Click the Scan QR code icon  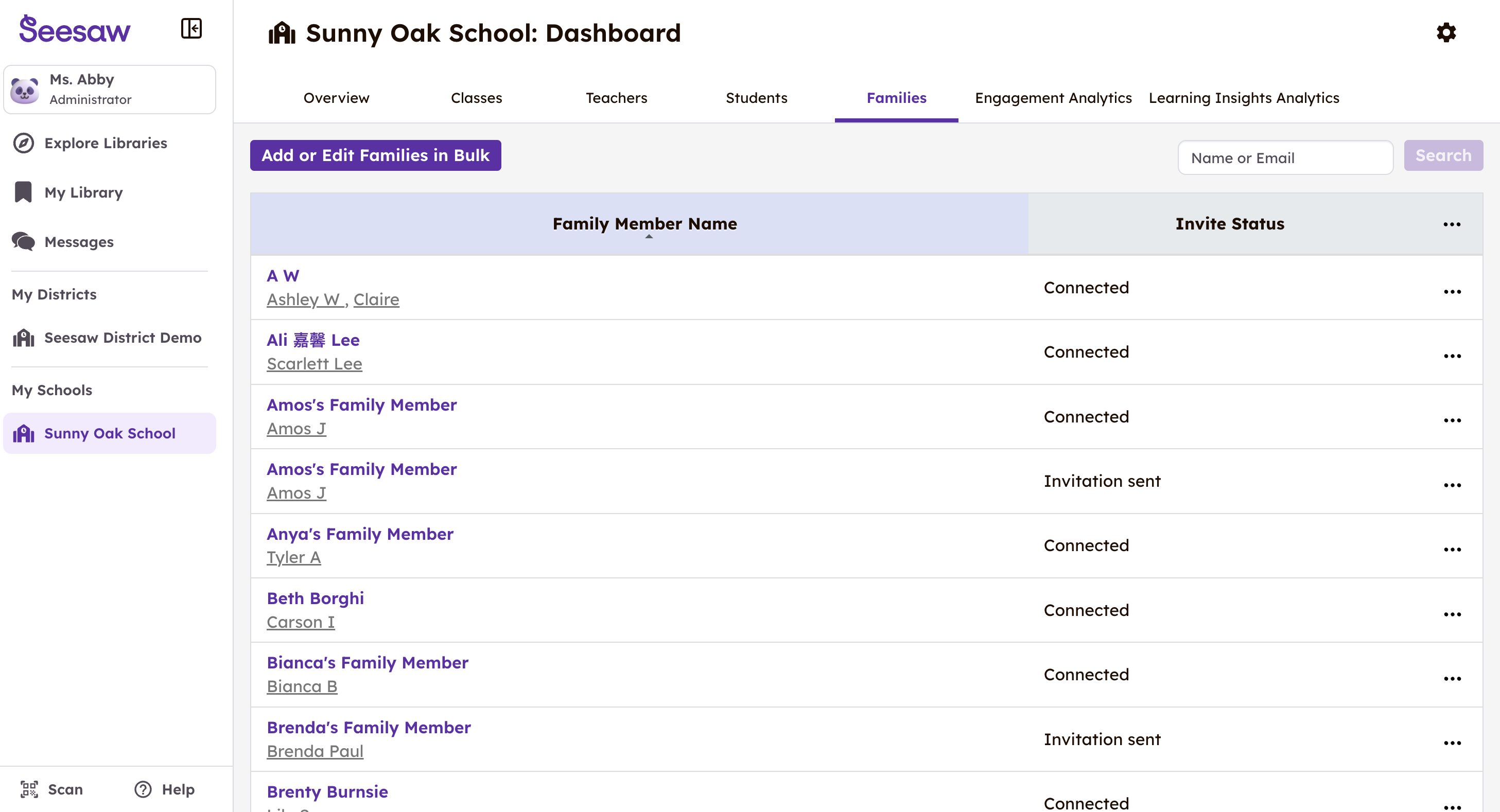click(29, 789)
